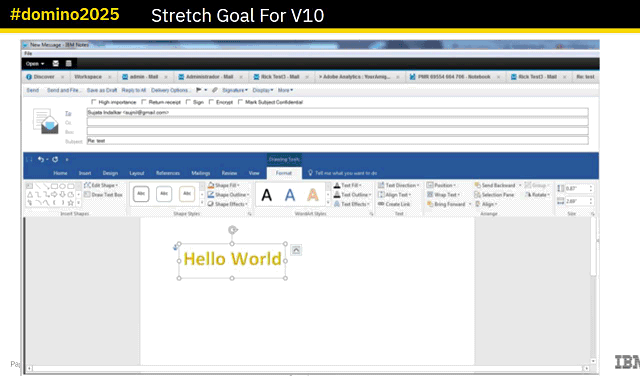Screen dimensions: 640x376
Task: Open WordArt Styles dialog launcher
Action: pyautogui.click(x=371, y=214)
